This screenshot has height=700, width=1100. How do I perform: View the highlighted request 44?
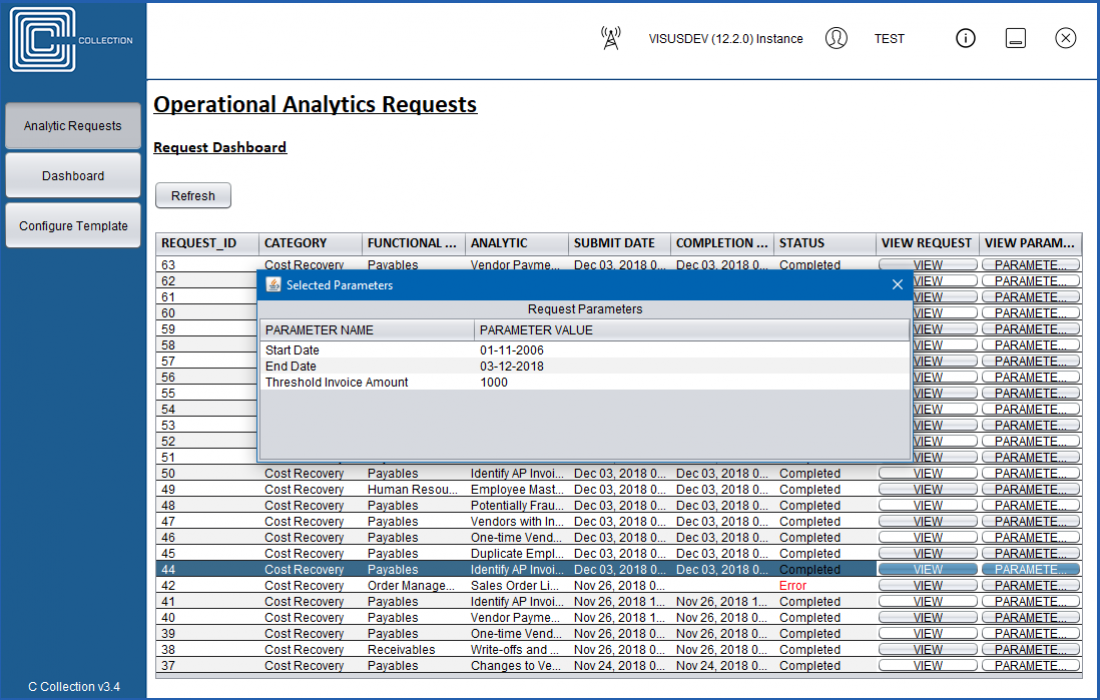[x=927, y=570]
